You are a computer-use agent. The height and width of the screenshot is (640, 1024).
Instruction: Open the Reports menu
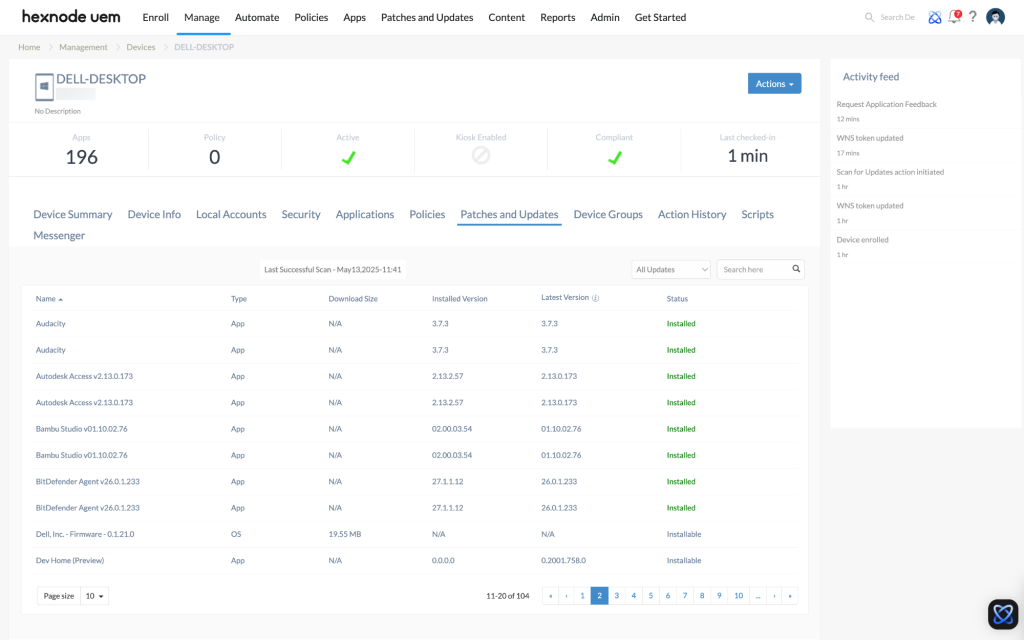557,17
